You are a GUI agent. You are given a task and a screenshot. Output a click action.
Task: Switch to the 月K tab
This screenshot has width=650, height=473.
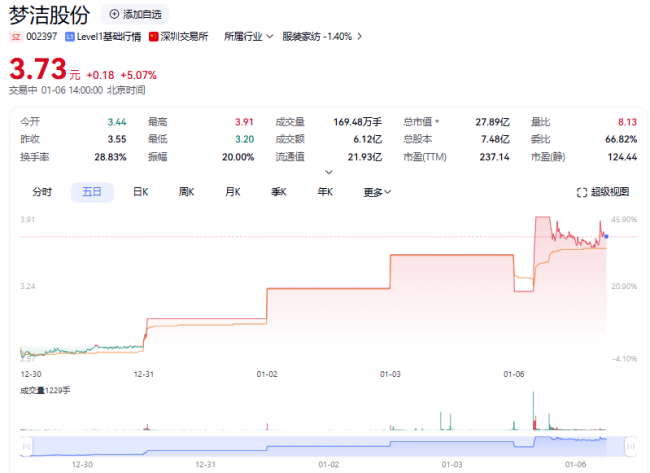pyautogui.click(x=233, y=192)
